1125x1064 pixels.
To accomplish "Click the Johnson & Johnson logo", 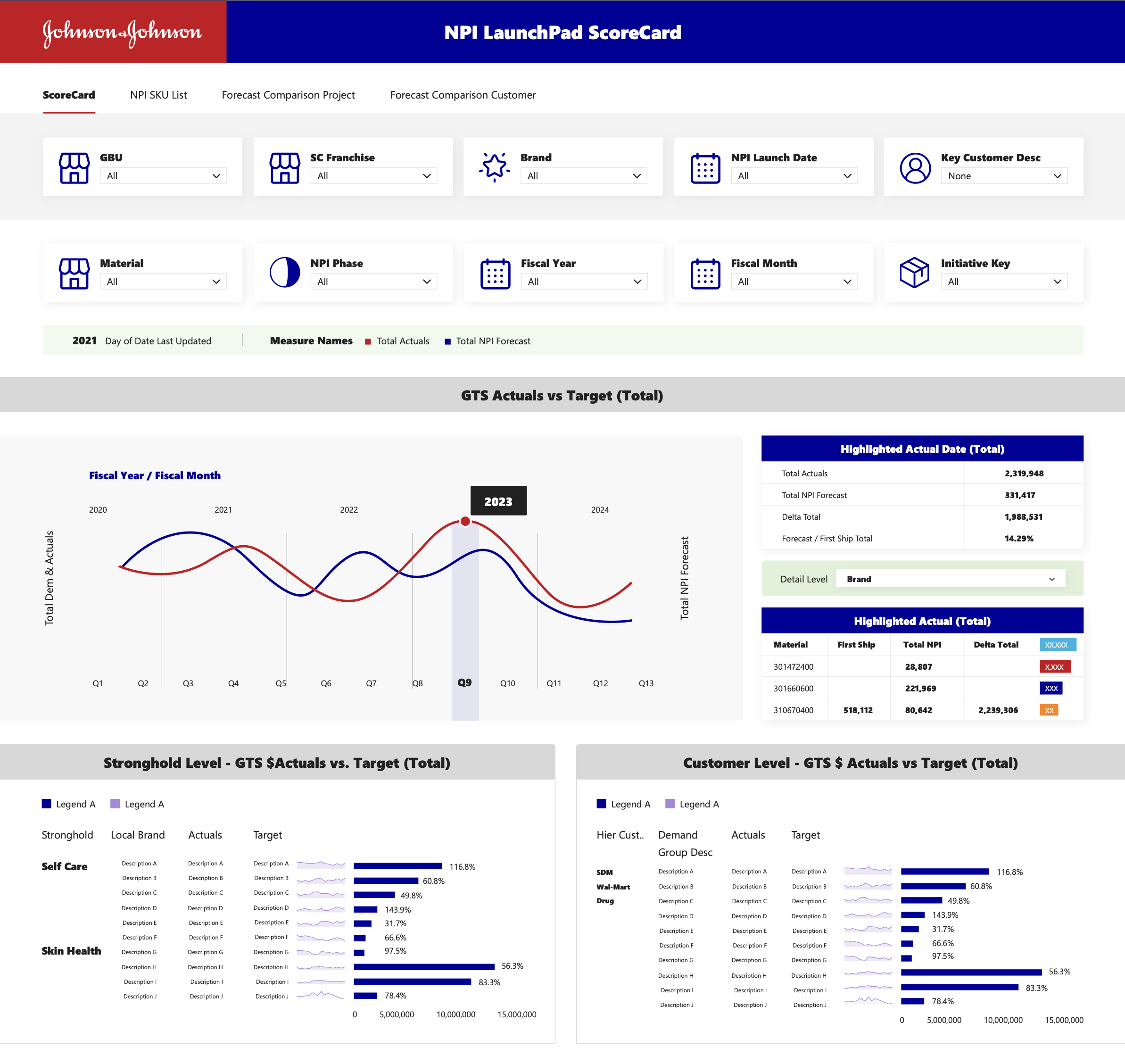I will coord(122,33).
